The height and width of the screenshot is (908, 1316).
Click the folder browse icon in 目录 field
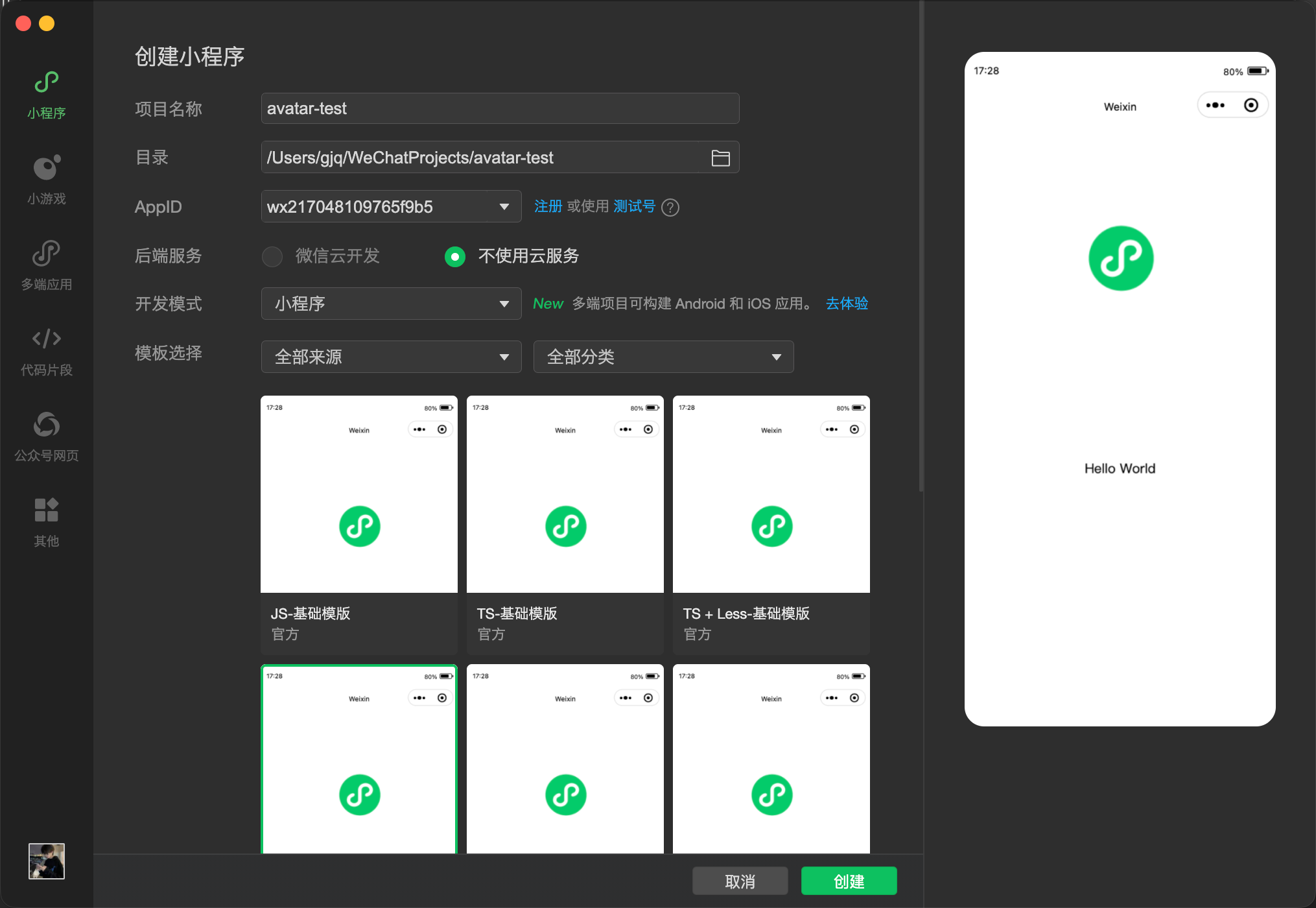(x=720, y=158)
